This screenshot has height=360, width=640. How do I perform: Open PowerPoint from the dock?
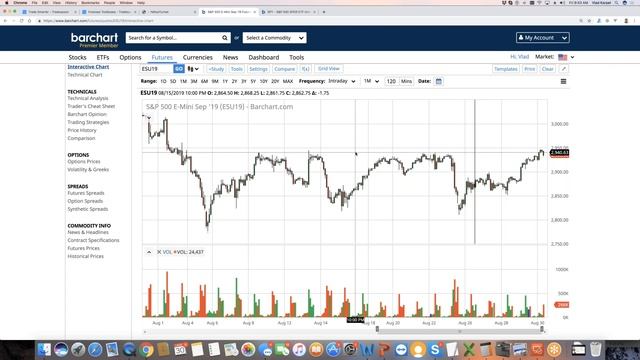(x=384, y=350)
